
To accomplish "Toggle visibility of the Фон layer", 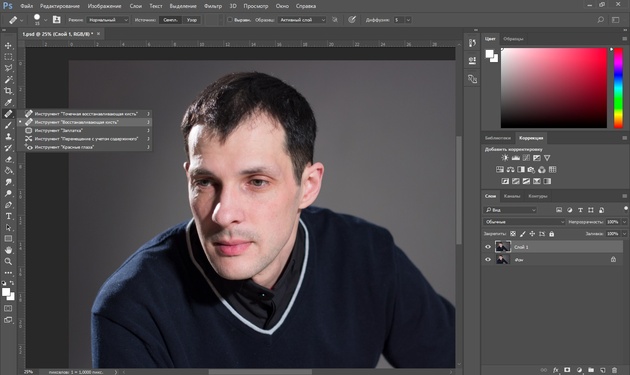I will pos(488,260).
